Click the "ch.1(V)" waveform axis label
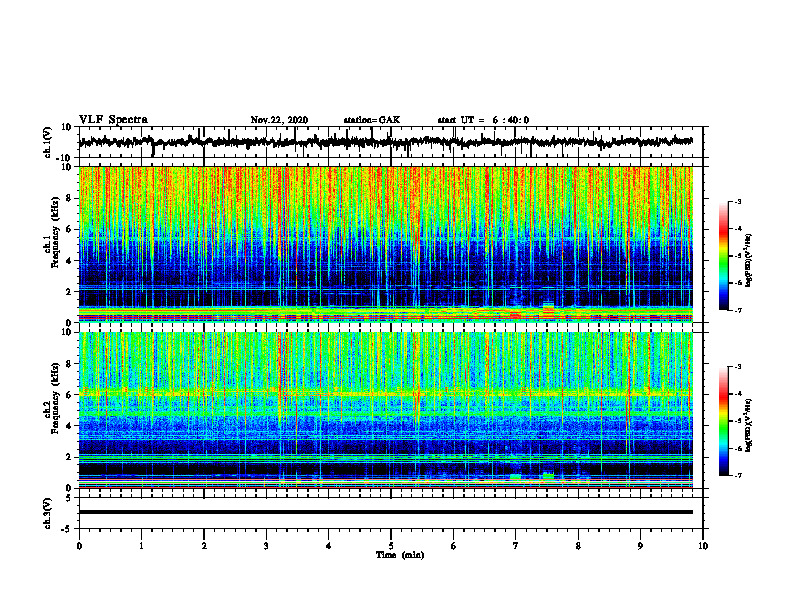 pyautogui.click(x=48, y=142)
